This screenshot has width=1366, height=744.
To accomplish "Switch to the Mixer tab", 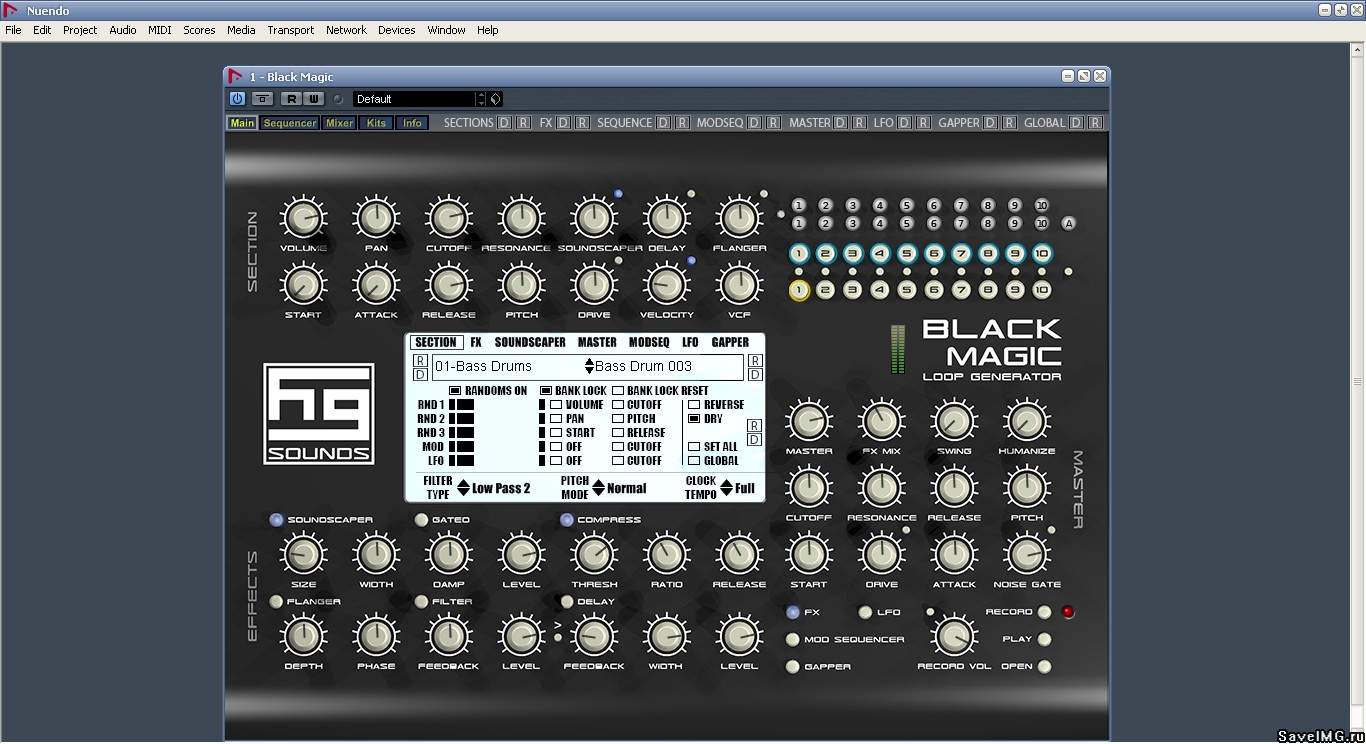I will coord(340,123).
